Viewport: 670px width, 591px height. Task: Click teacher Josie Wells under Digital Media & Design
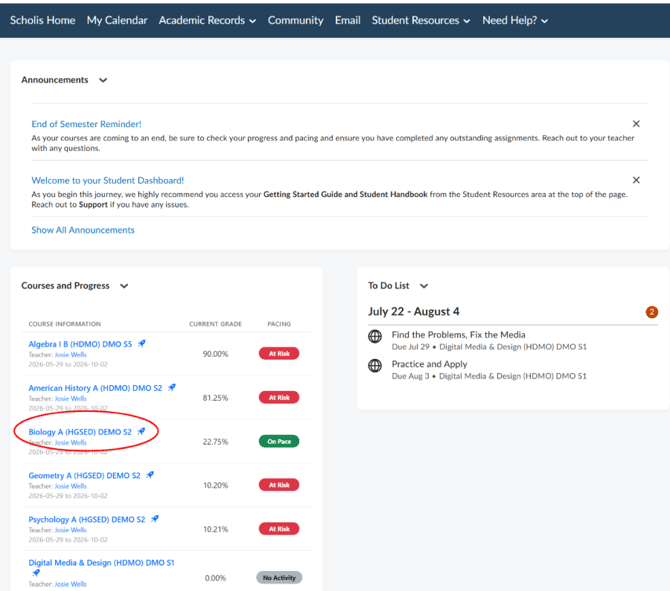point(71,584)
